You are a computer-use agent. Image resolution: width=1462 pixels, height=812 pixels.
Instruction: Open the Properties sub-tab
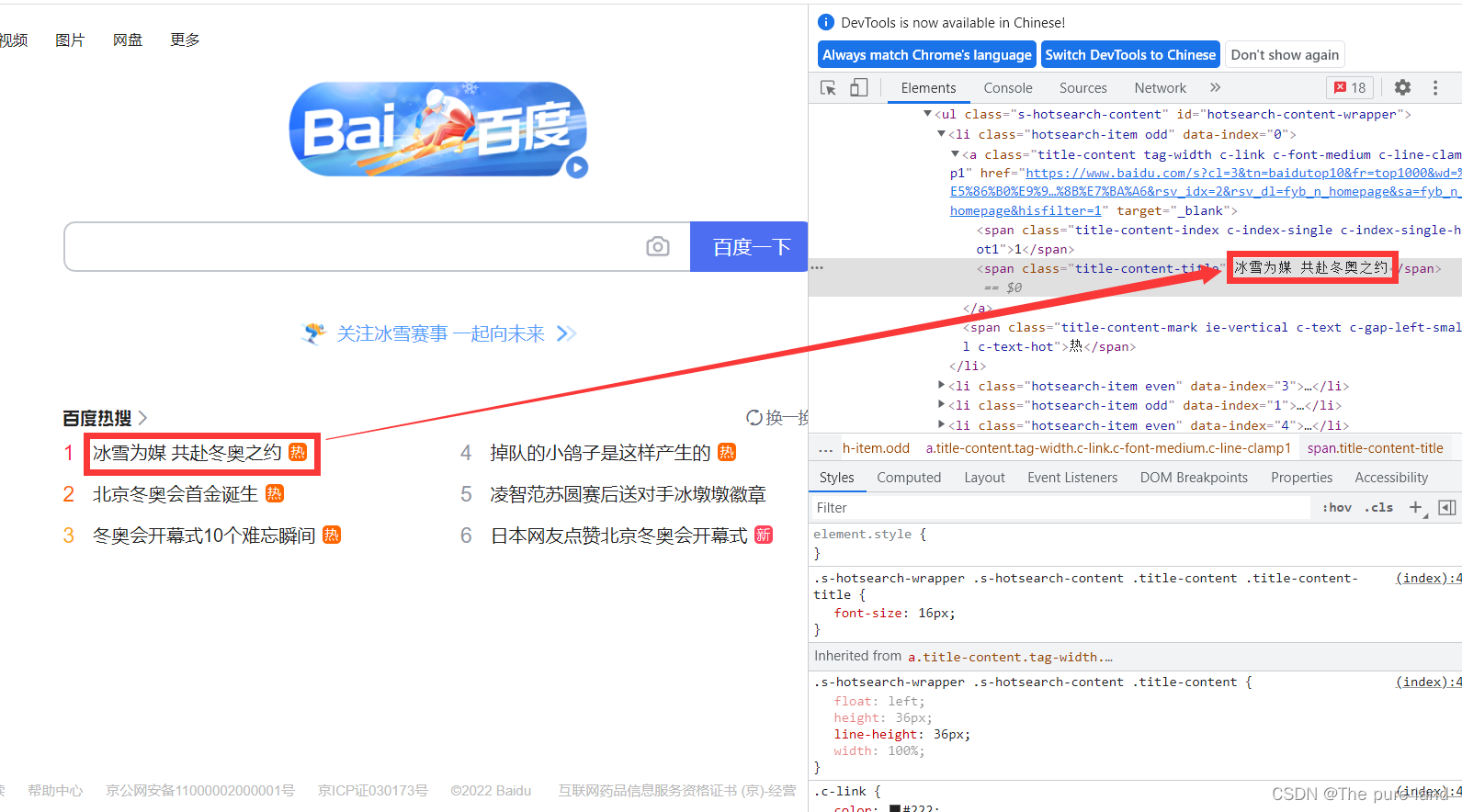click(1301, 478)
